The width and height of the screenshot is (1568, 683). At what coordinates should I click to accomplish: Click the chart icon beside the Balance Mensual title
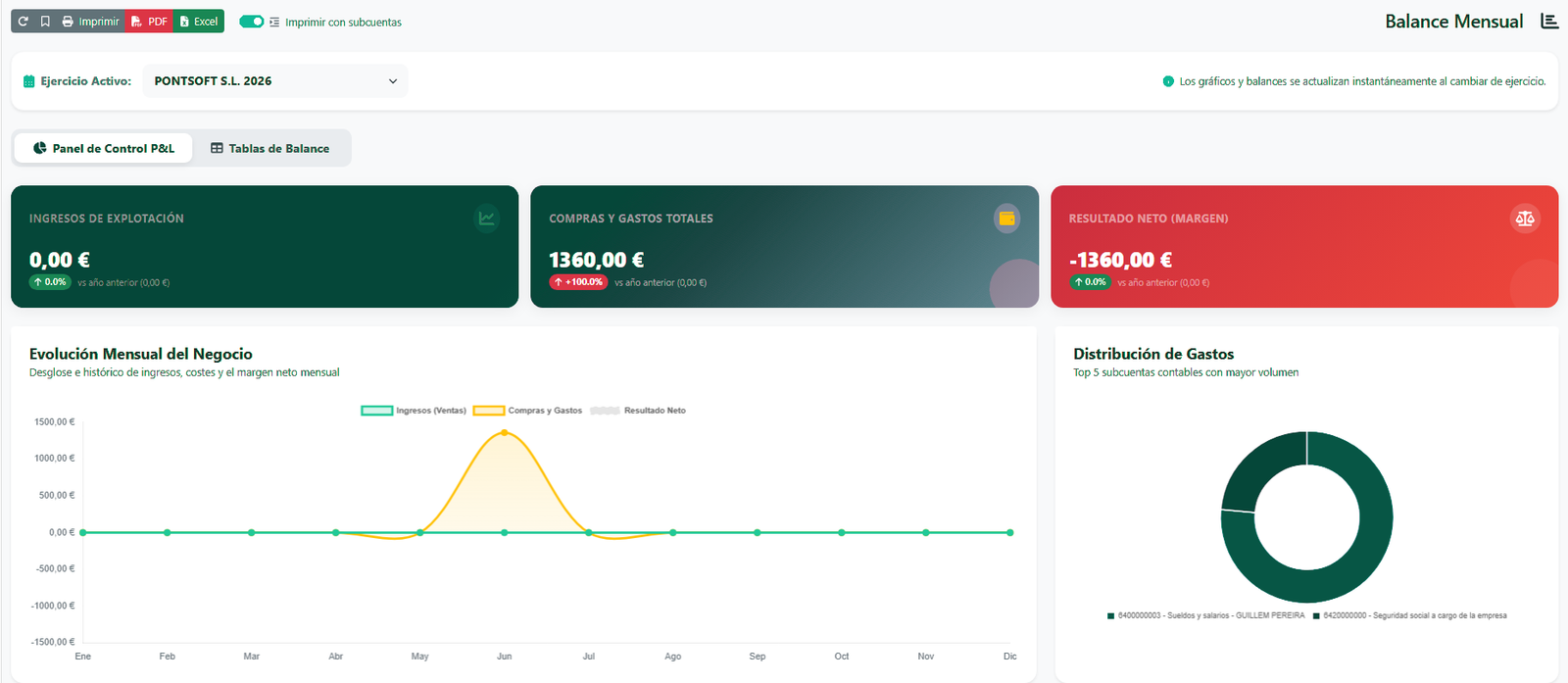coord(1549,22)
